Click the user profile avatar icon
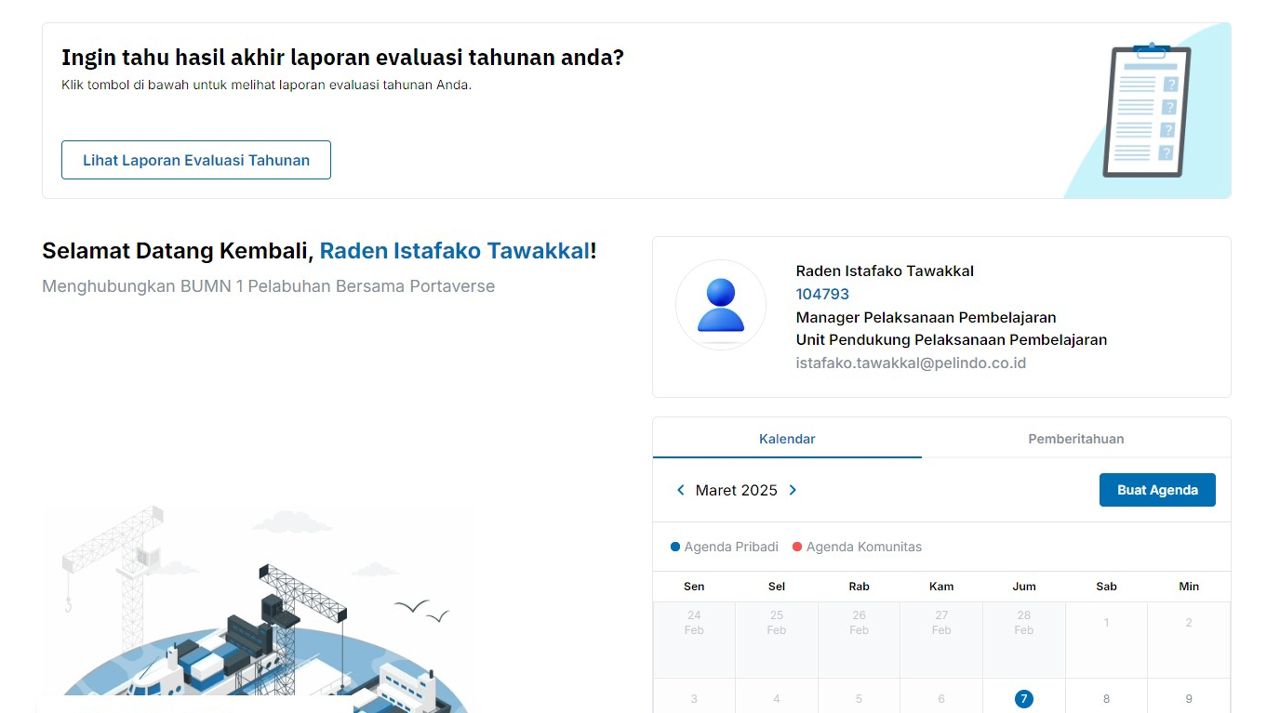Viewport: 1280px width, 713px height. click(x=720, y=305)
